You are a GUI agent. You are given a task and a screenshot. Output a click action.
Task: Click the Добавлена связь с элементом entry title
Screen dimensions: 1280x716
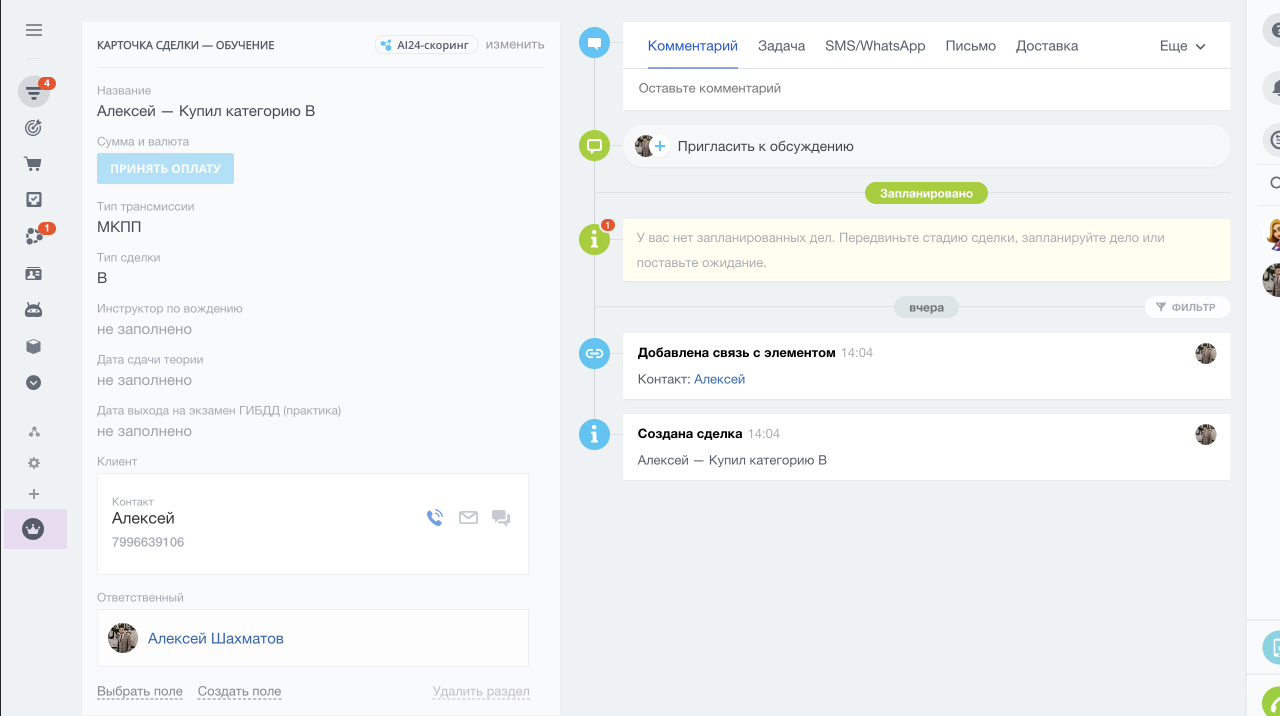click(737, 352)
